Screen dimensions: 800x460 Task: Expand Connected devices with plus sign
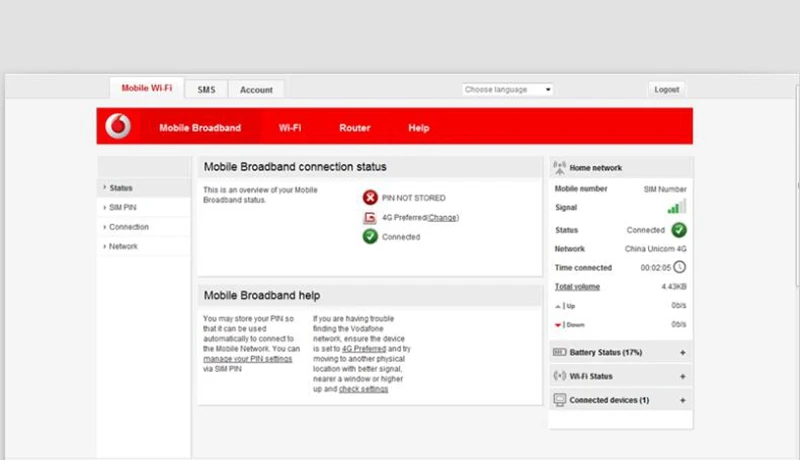point(683,400)
